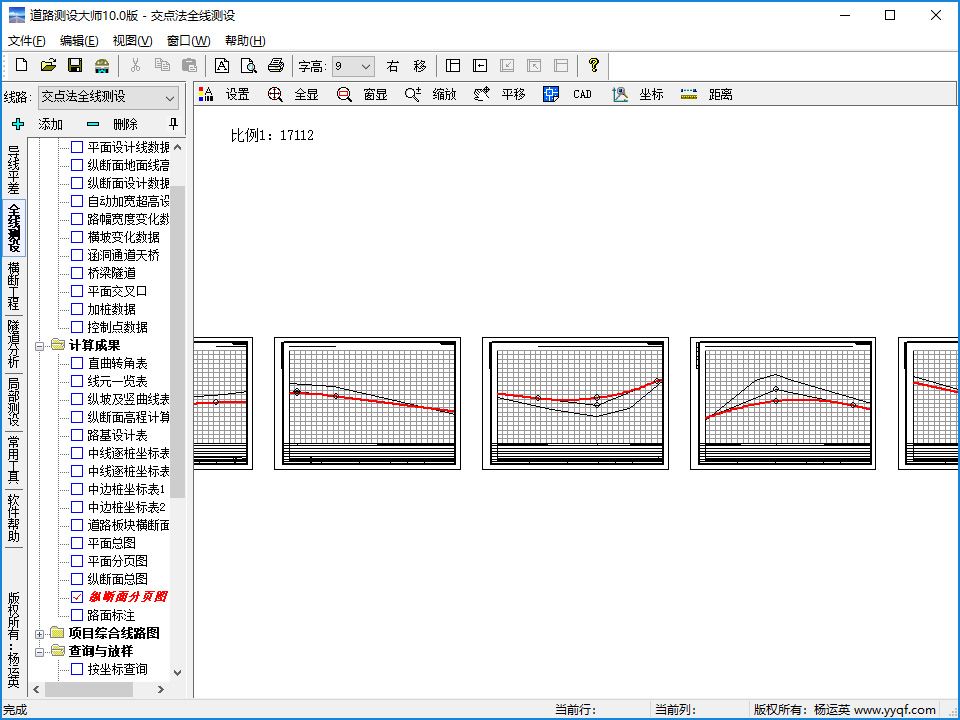Open the 帮助(H) menu
Viewport: 960px width, 720px height.
point(245,40)
